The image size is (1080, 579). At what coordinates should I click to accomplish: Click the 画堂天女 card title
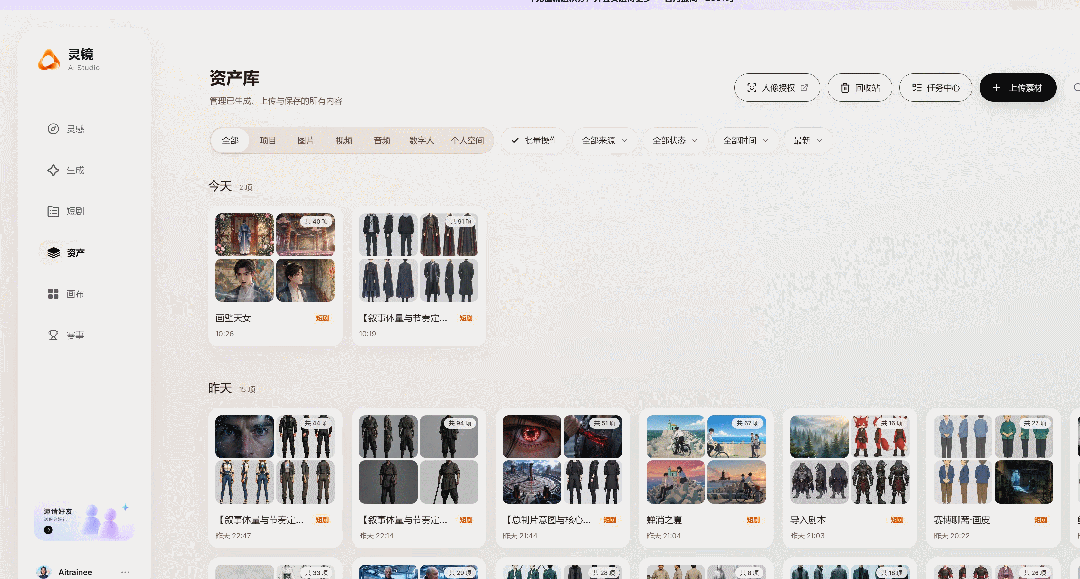click(x=233, y=318)
